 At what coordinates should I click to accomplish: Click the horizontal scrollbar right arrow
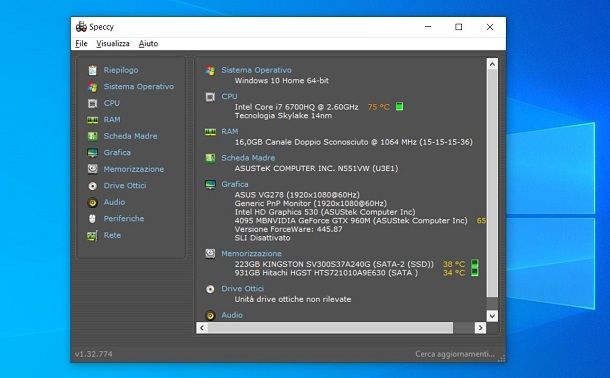[x=480, y=328]
